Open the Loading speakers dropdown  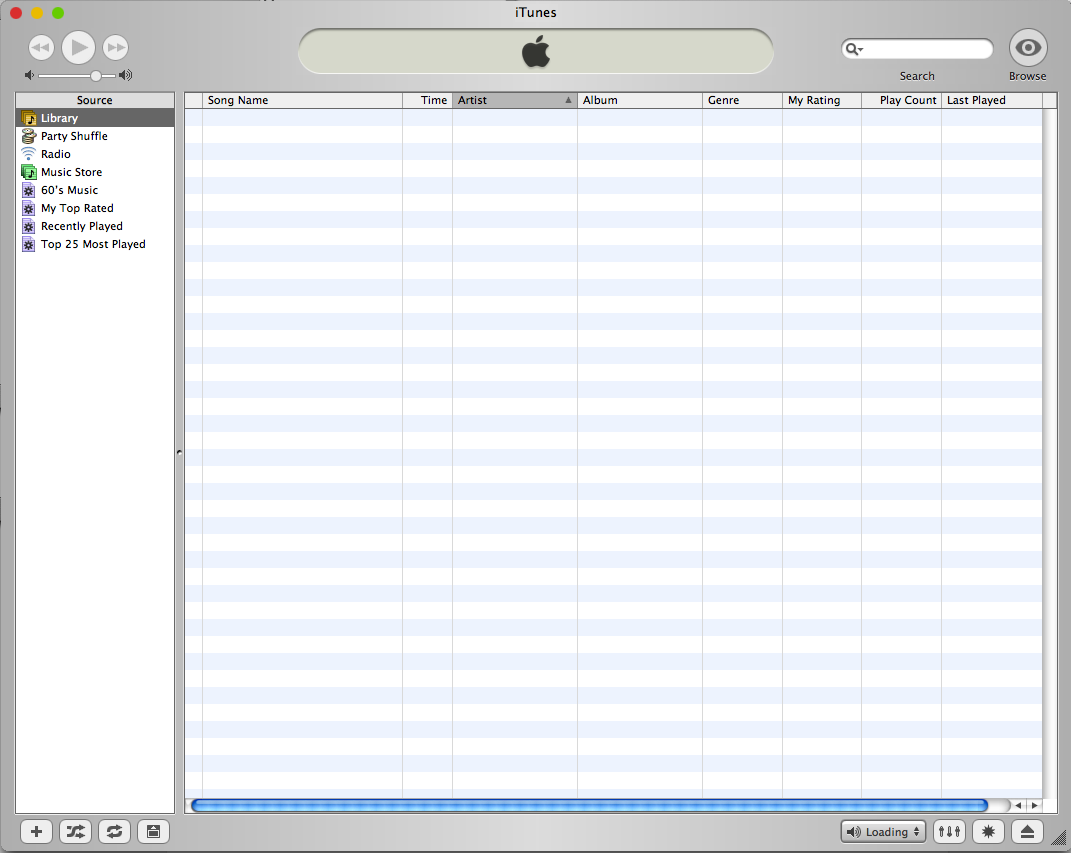pyautogui.click(x=883, y=831)
